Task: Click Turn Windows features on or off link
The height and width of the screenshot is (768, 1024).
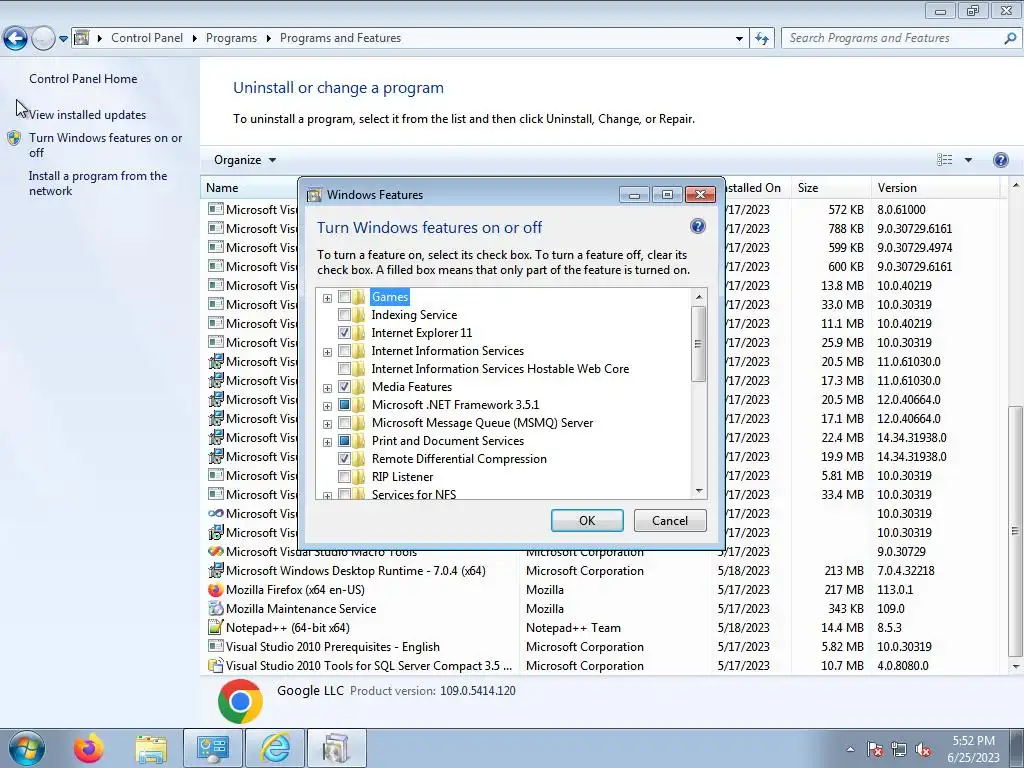Action: (105, 145)
